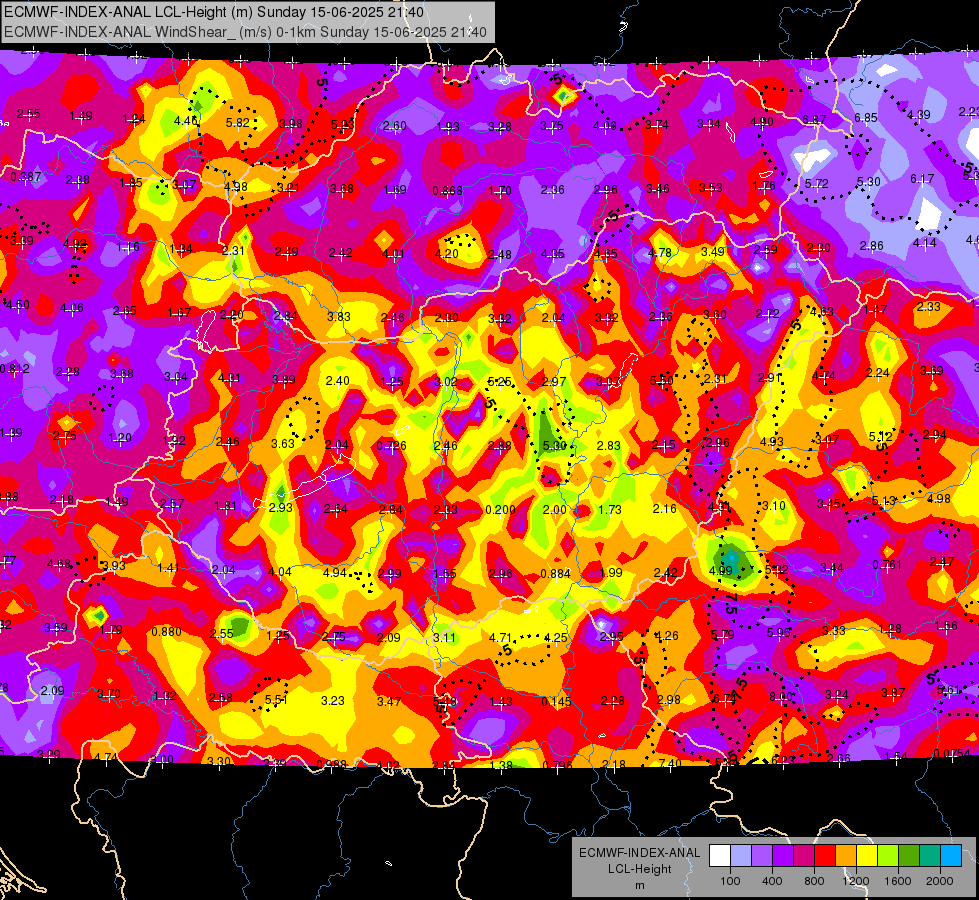Image resolution: width=979 pixels, height=900 pixels.
Task: Click the wind shear value 4.25
Action: [556, 638]
